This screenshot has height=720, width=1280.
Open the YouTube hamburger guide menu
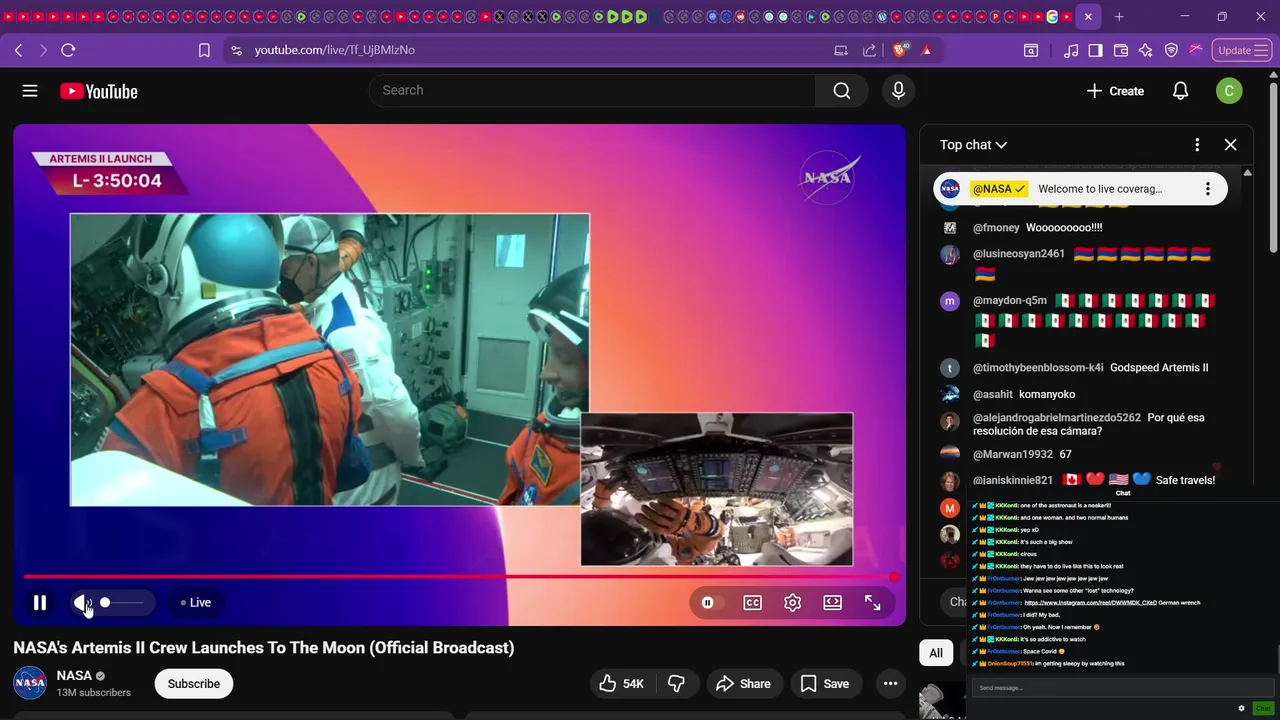point(30,91)
